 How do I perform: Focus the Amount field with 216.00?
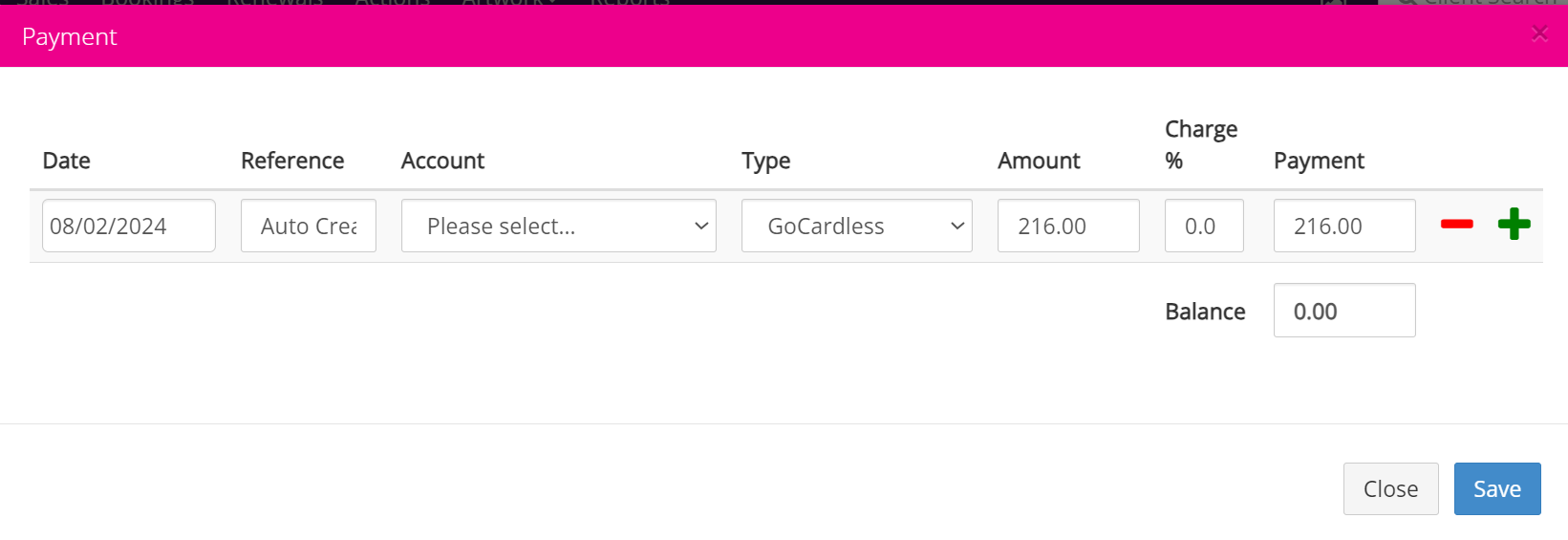point(1068,226)
